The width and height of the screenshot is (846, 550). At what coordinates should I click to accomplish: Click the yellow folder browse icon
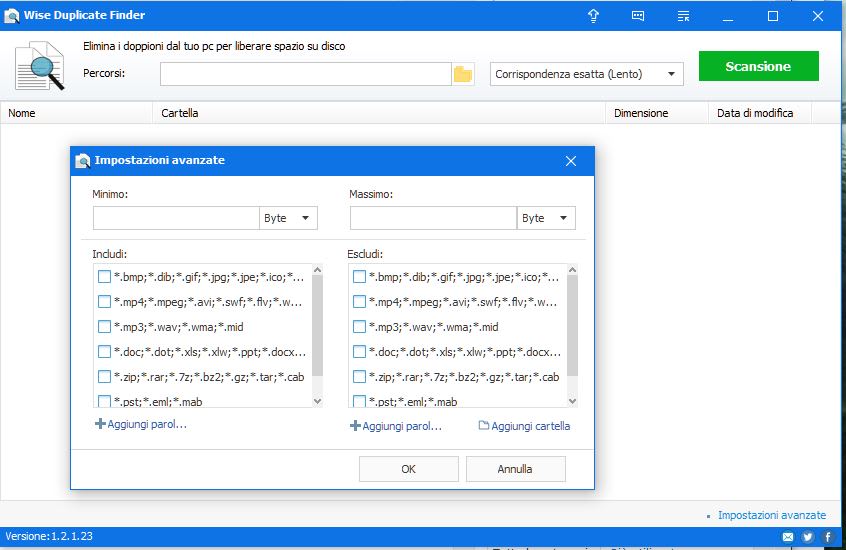click(463, 74)
